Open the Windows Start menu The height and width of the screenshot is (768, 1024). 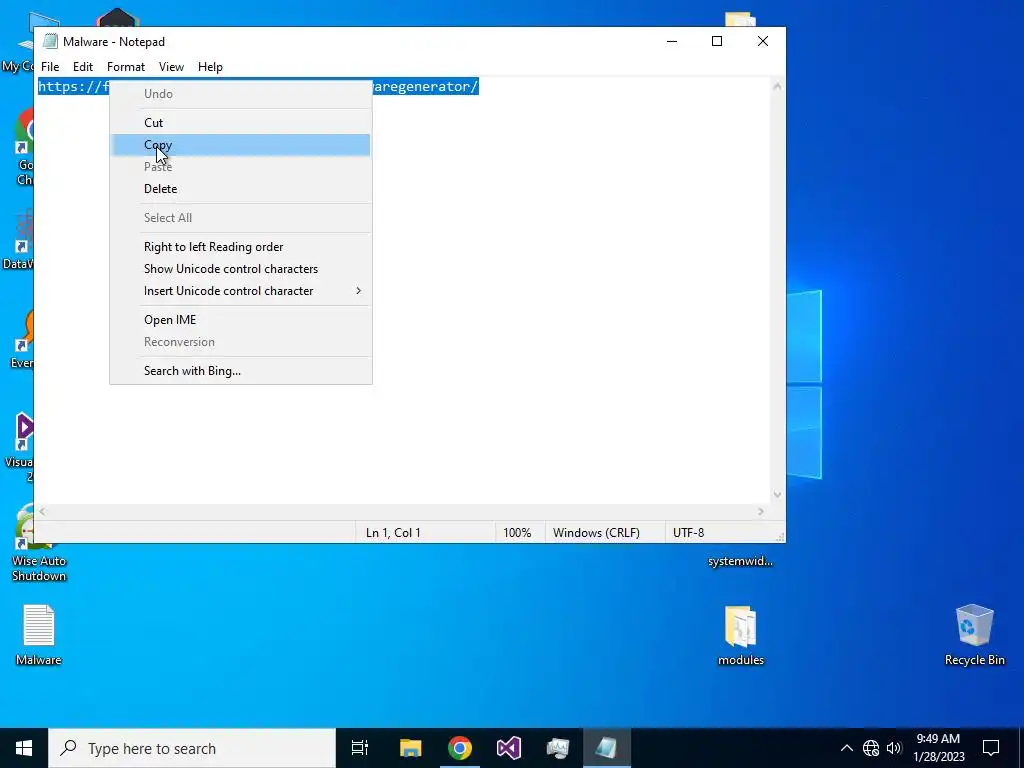[24, 748]
